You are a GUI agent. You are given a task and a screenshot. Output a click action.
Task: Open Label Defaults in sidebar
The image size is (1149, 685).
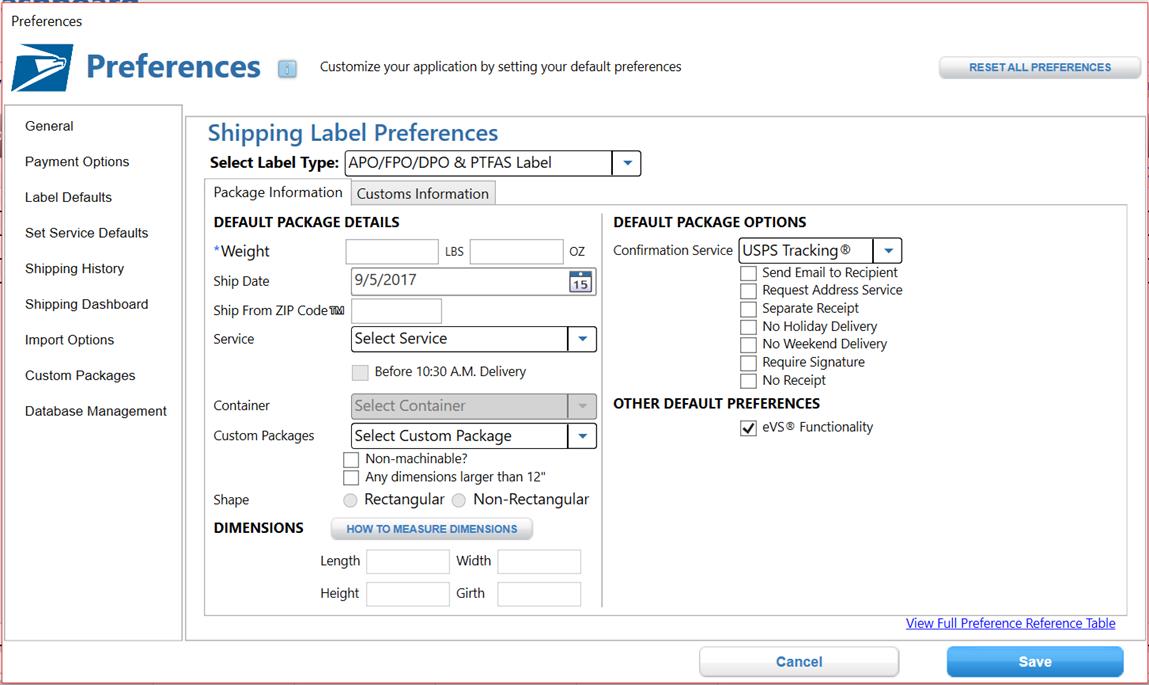click(68, 197)
